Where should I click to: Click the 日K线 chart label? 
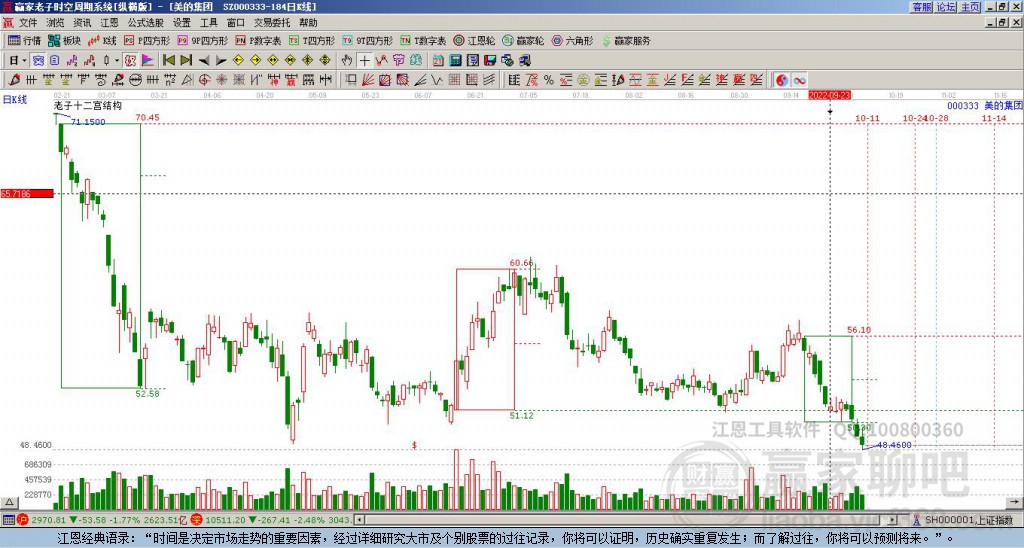[x=14, y=99]
